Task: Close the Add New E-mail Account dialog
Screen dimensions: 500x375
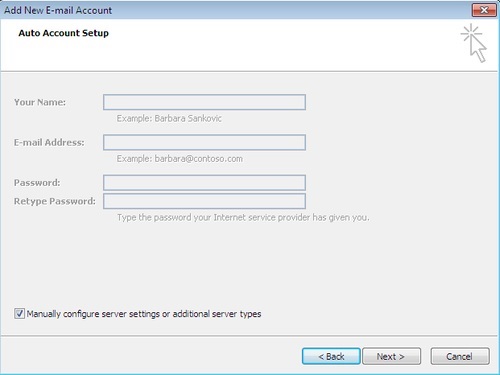Action: 484,10
